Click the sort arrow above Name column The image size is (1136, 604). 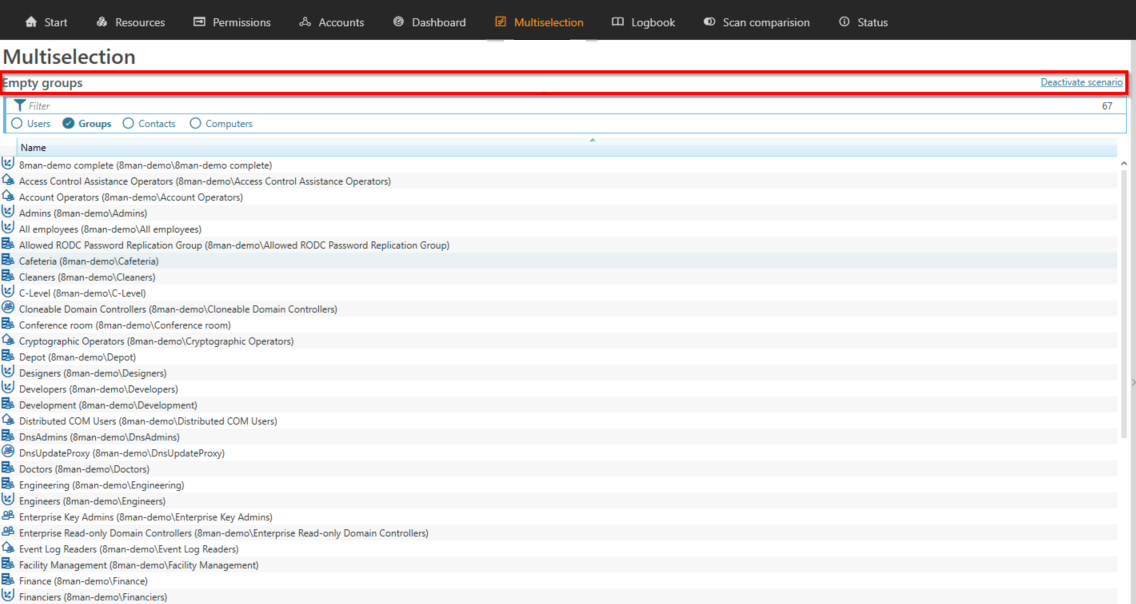pos(592,140)
